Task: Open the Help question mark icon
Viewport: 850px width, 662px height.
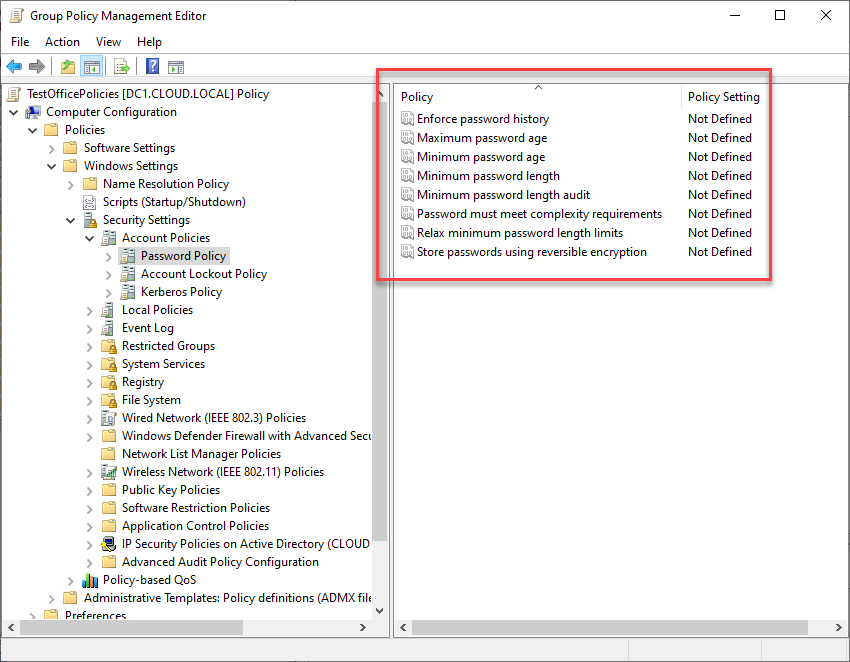Action: (153, 66)
